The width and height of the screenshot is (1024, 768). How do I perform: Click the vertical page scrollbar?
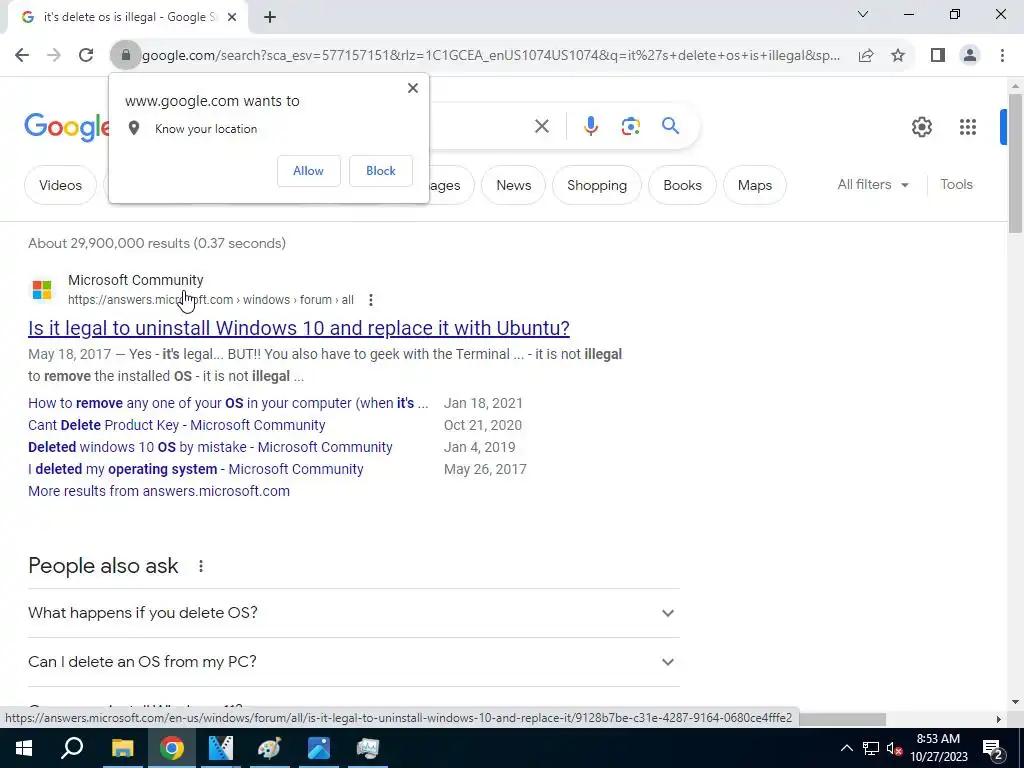tap(1015, 163)
